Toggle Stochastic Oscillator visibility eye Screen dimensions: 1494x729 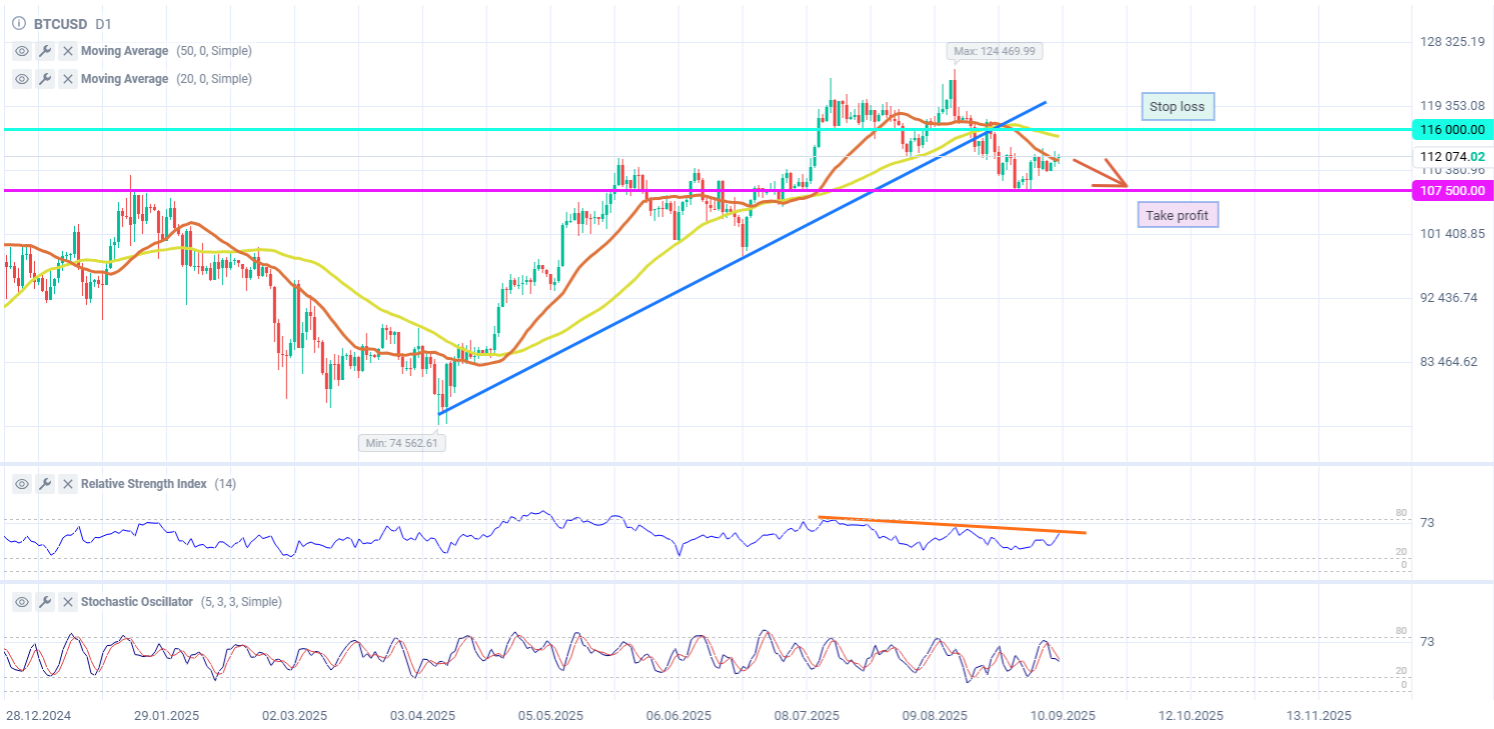click(x=22, y=602)
